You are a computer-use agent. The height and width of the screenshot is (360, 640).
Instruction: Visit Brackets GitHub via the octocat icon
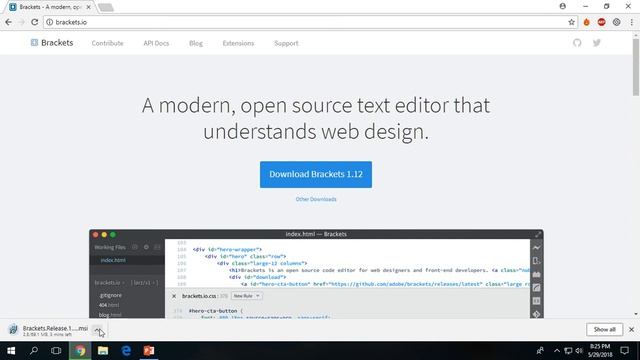coord(577,43)
